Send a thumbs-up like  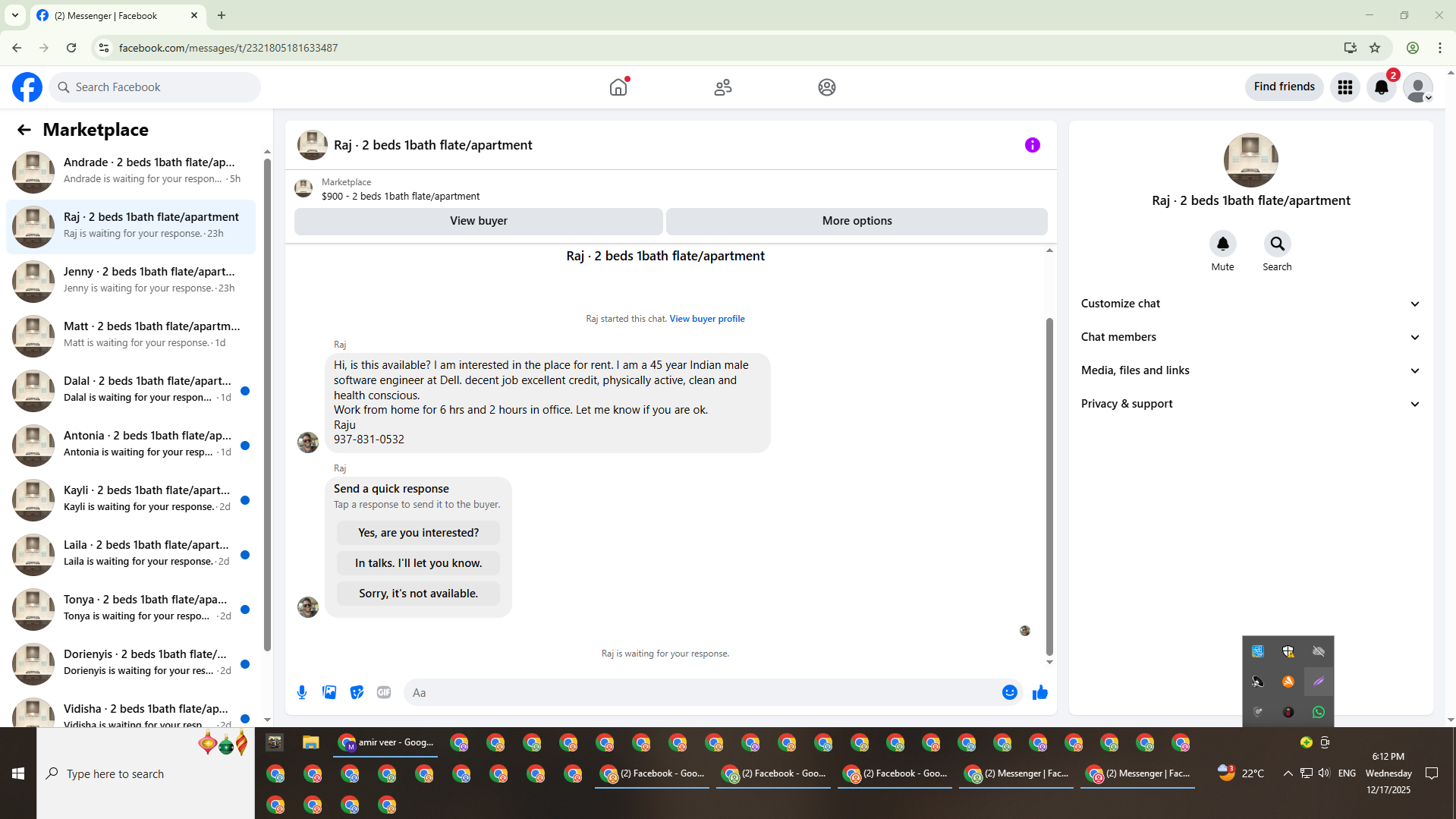coord(1040,692)
